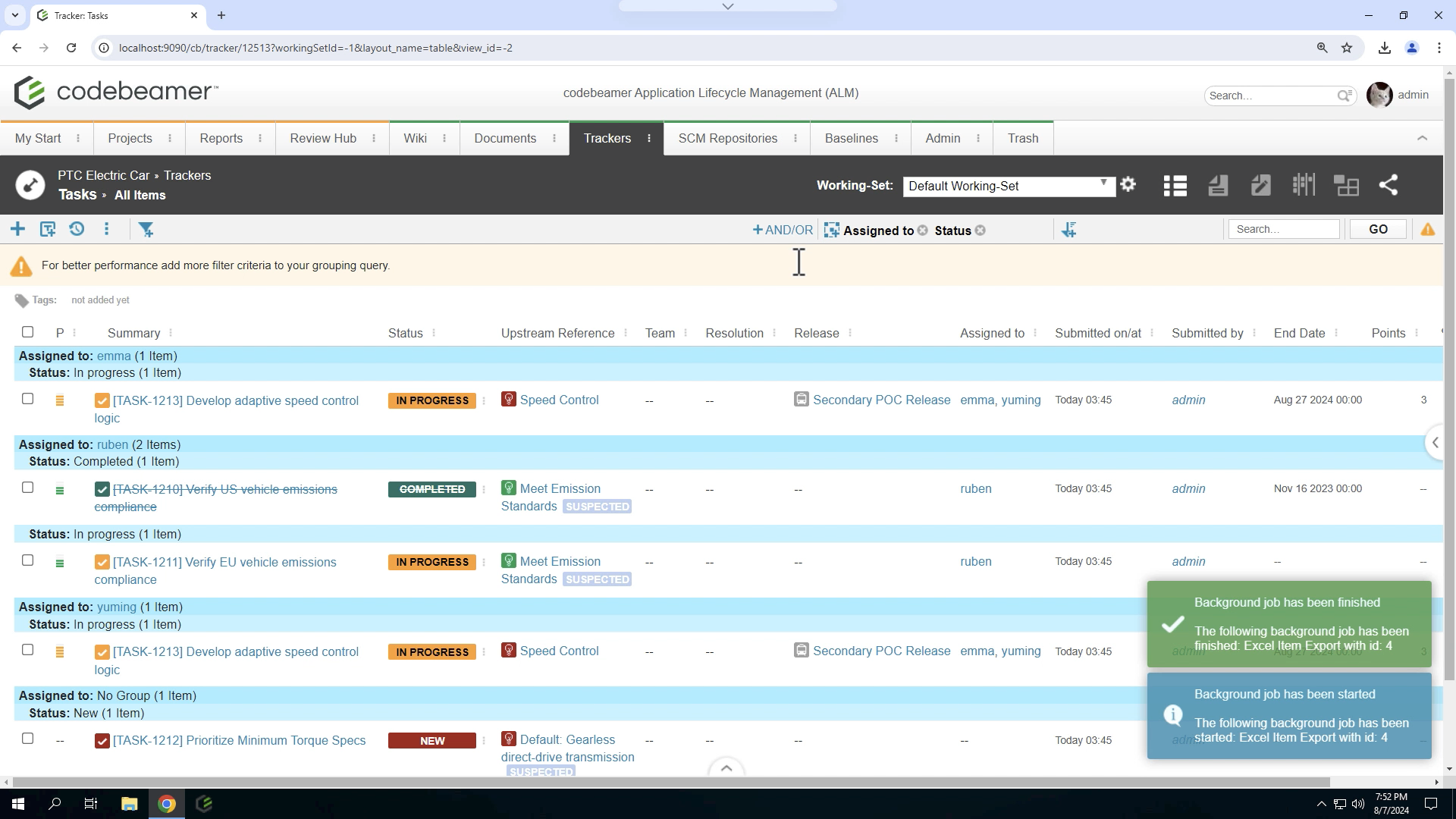Click the +AND/OR filter button
This screenshot has height=819, width=1456.
783,230
